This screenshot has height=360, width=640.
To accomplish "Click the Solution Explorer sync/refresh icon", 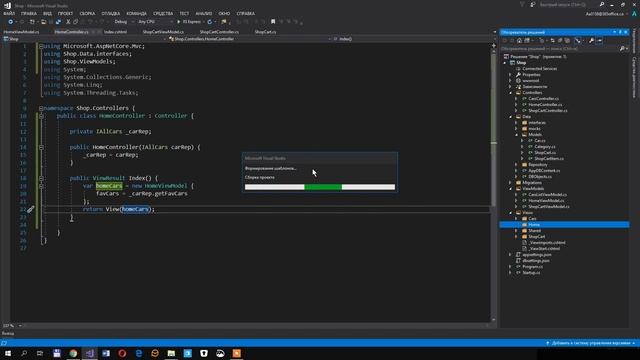I will click(552, 40).
